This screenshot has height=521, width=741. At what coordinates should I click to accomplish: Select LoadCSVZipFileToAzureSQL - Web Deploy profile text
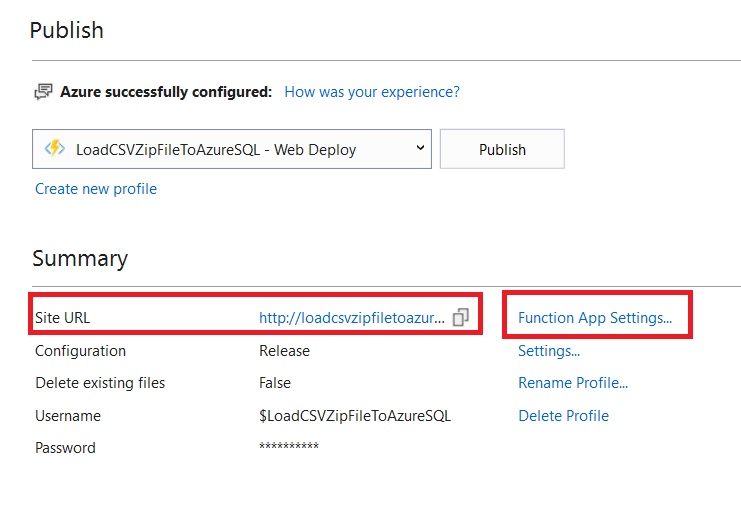point(216,150)
